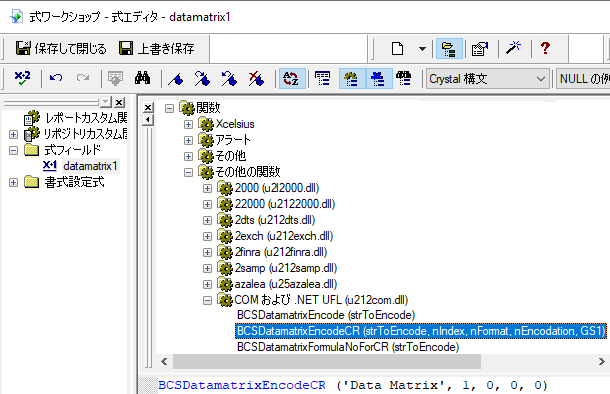The image size is (610, 394).
Task: Expand the format formulas folder
Action: click(x=13, y=182)
